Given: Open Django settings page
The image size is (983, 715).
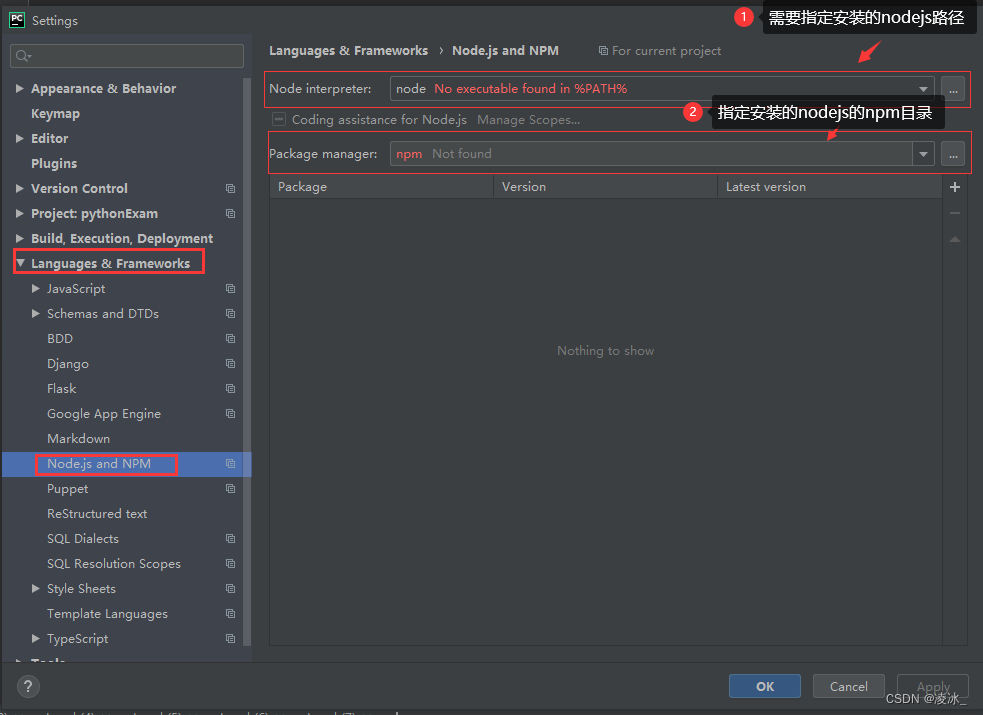Looking at the screenshot, I should (x=68, y=363).
